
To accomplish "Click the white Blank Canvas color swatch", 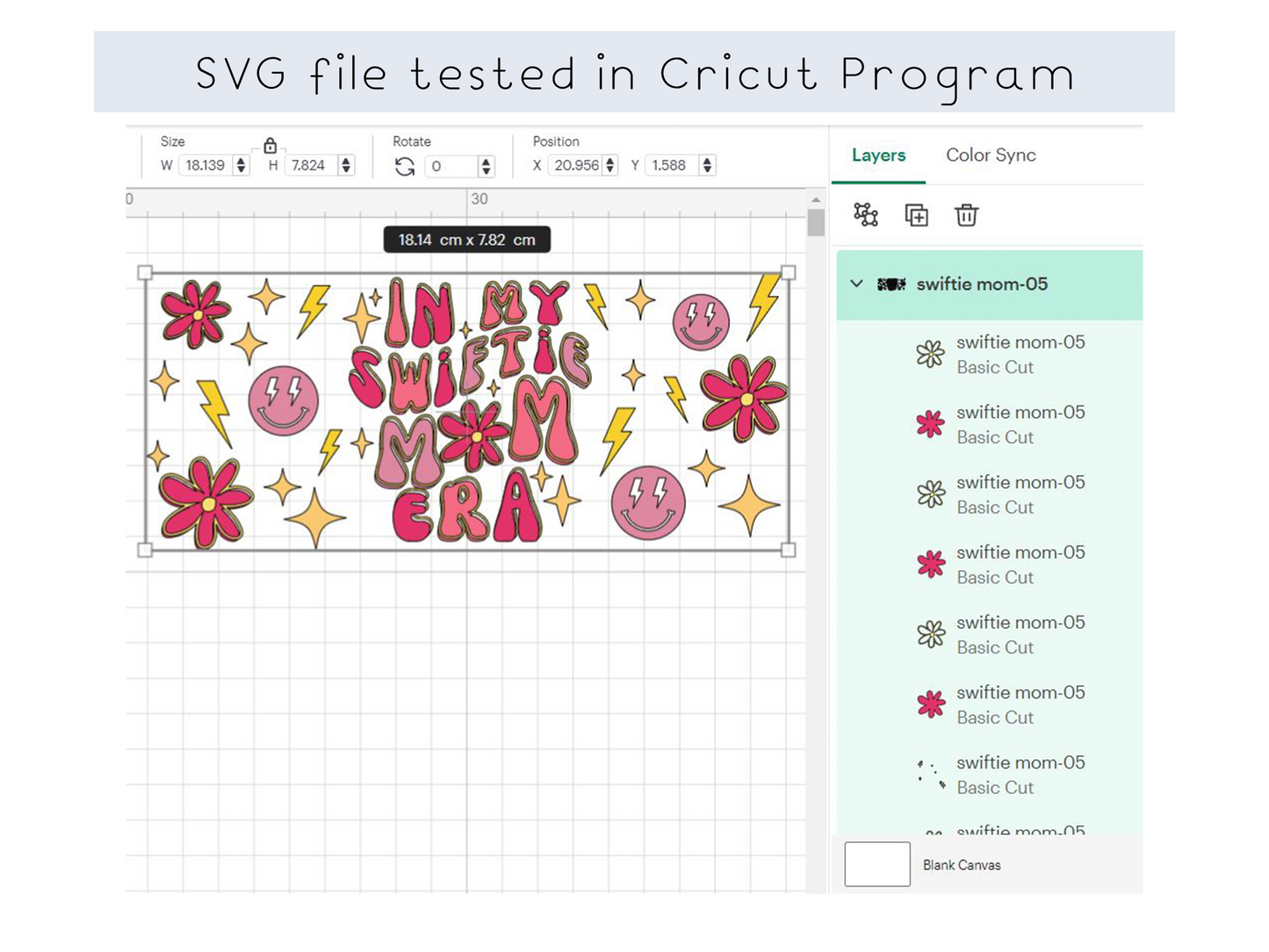I will [x=876, y=864].
